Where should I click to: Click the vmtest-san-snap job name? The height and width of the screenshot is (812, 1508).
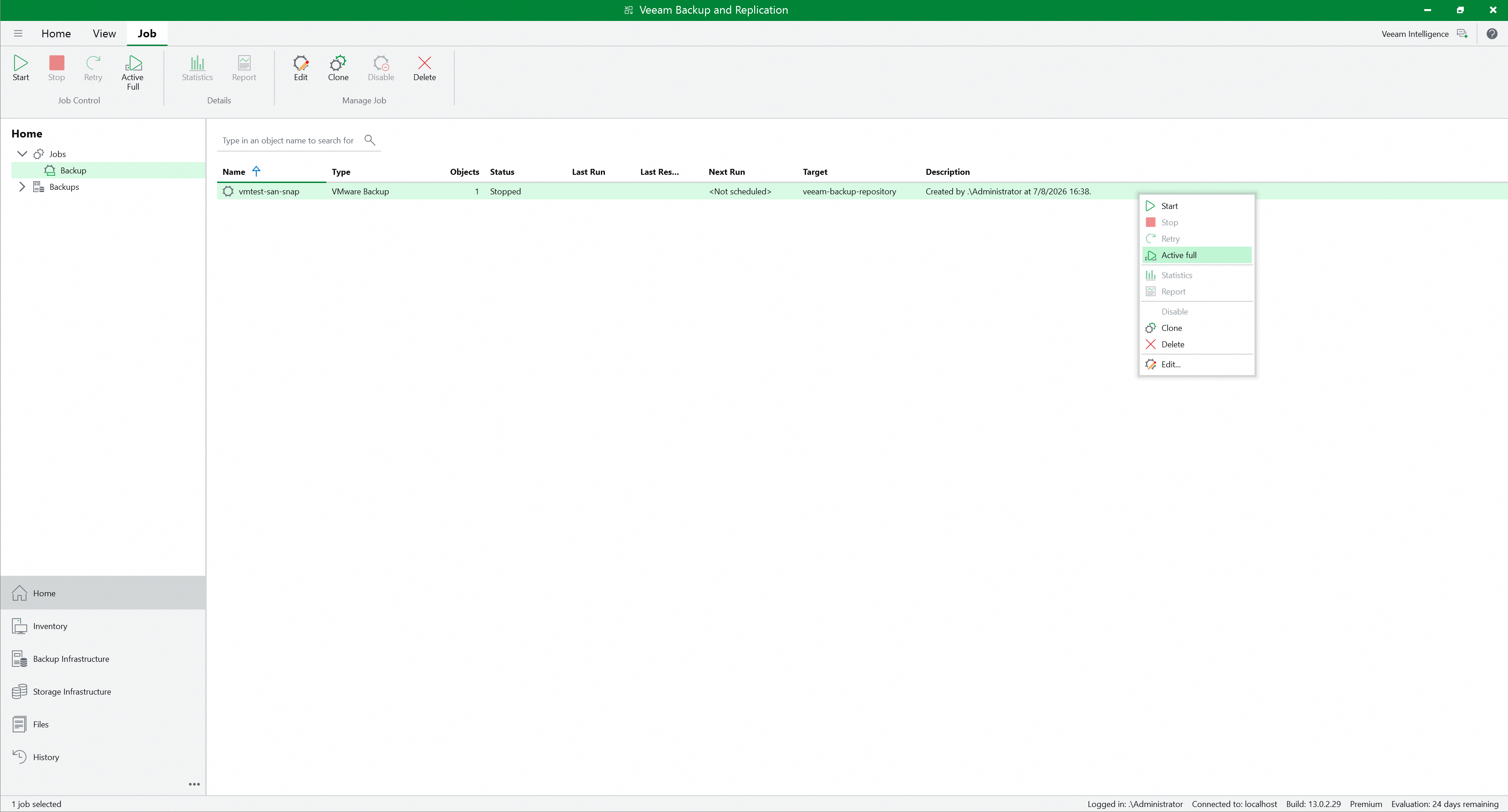coord(269,192)
